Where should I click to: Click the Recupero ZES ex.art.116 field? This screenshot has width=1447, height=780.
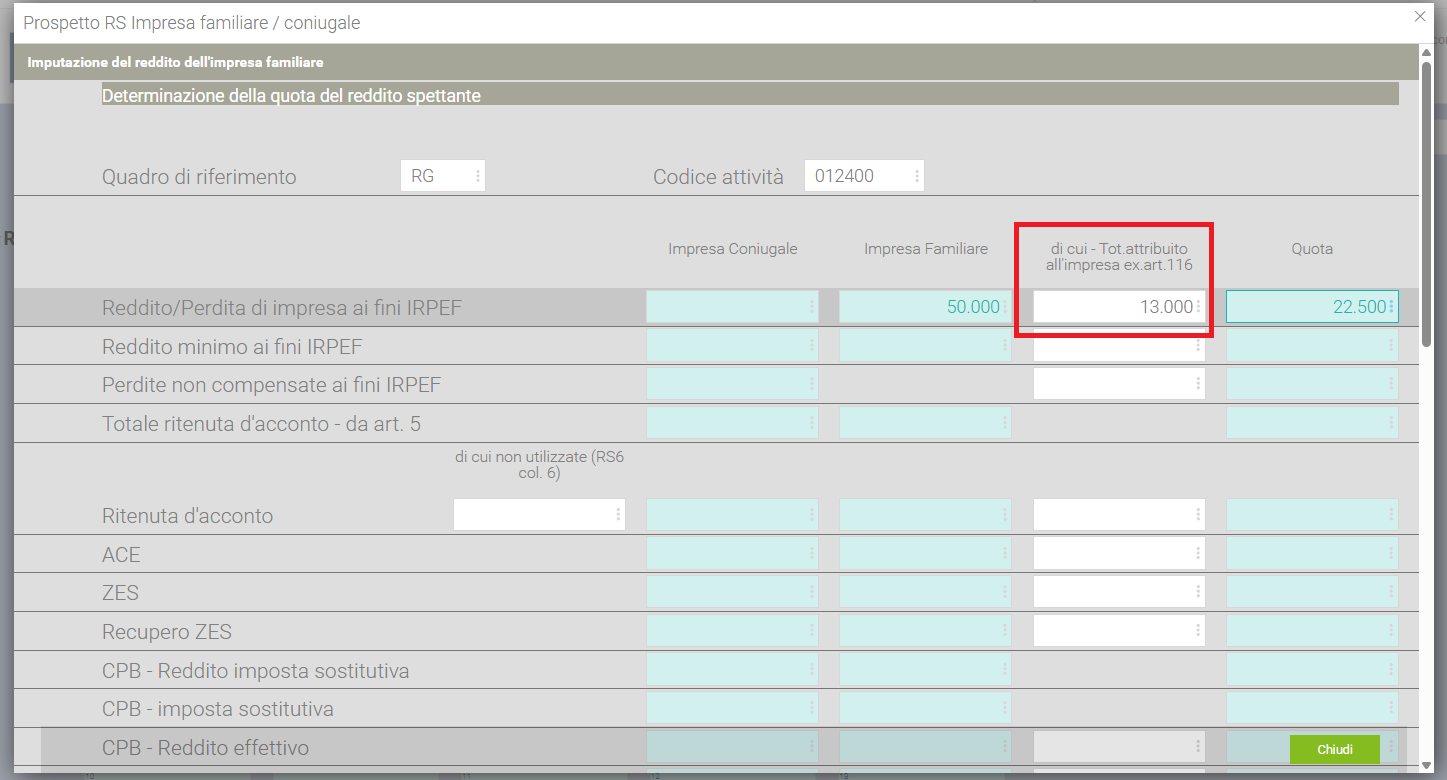[1119, 631]
